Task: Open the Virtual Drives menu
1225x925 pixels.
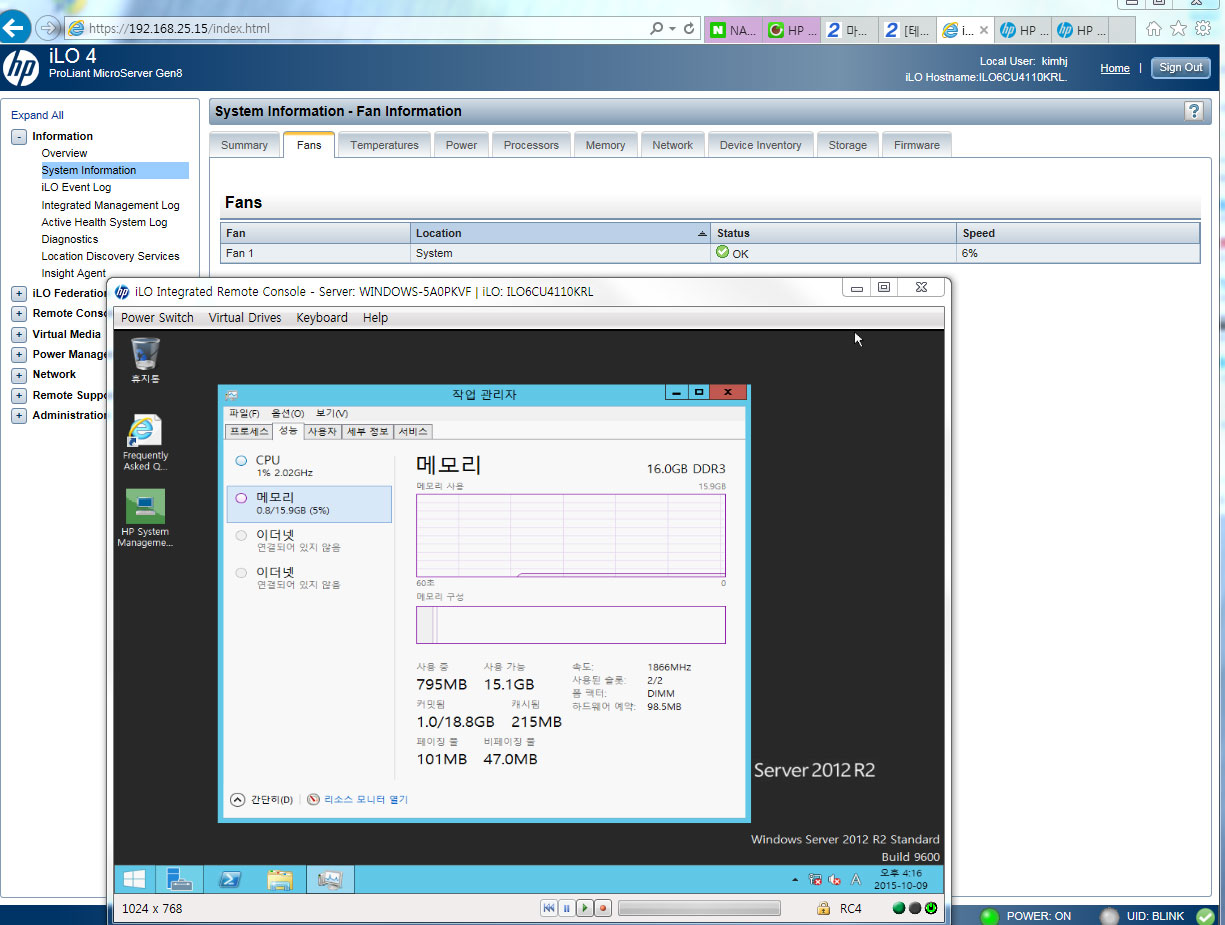Action: tap(244, 318)
